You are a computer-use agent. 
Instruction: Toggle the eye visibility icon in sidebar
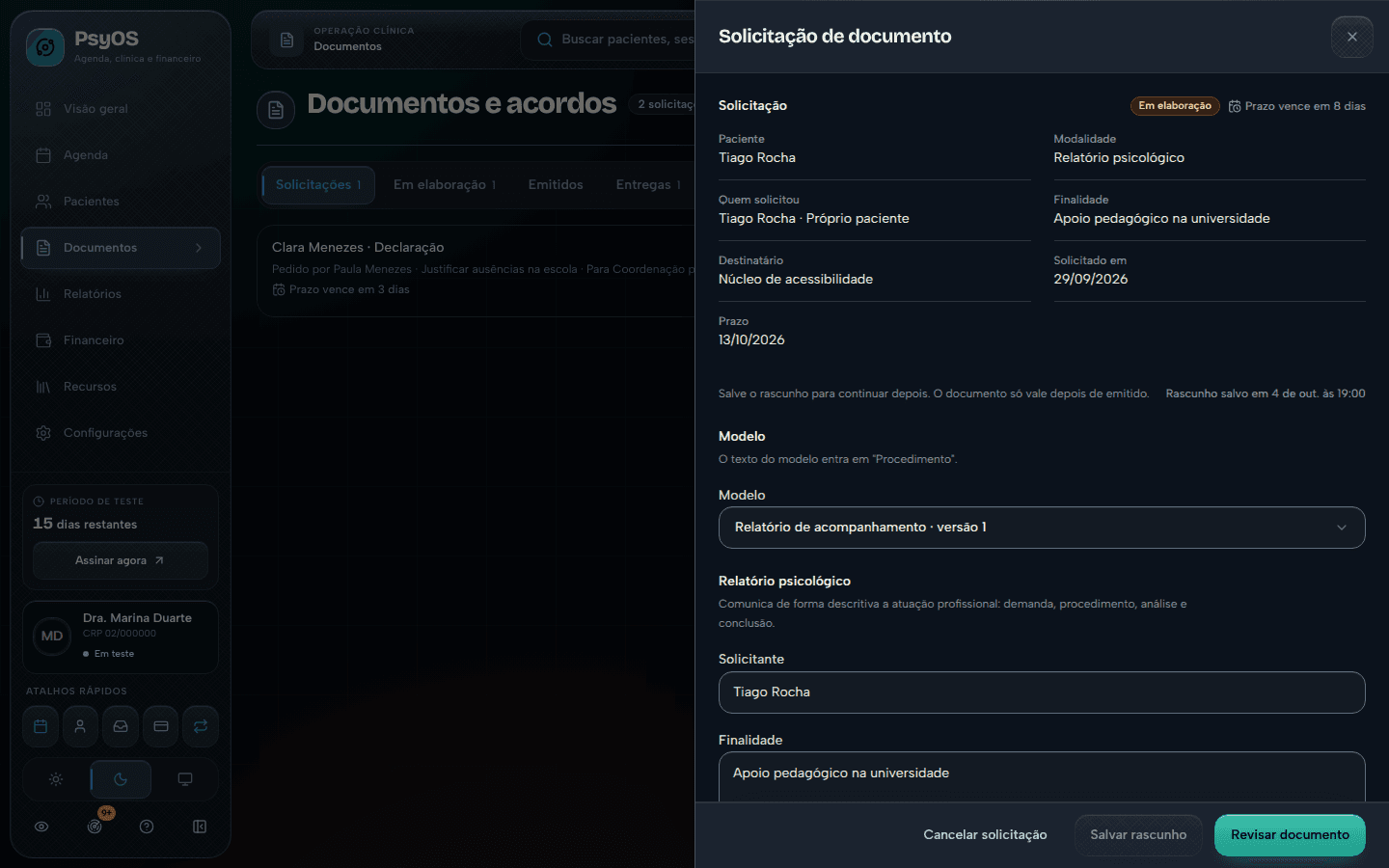tap(41, 827)
